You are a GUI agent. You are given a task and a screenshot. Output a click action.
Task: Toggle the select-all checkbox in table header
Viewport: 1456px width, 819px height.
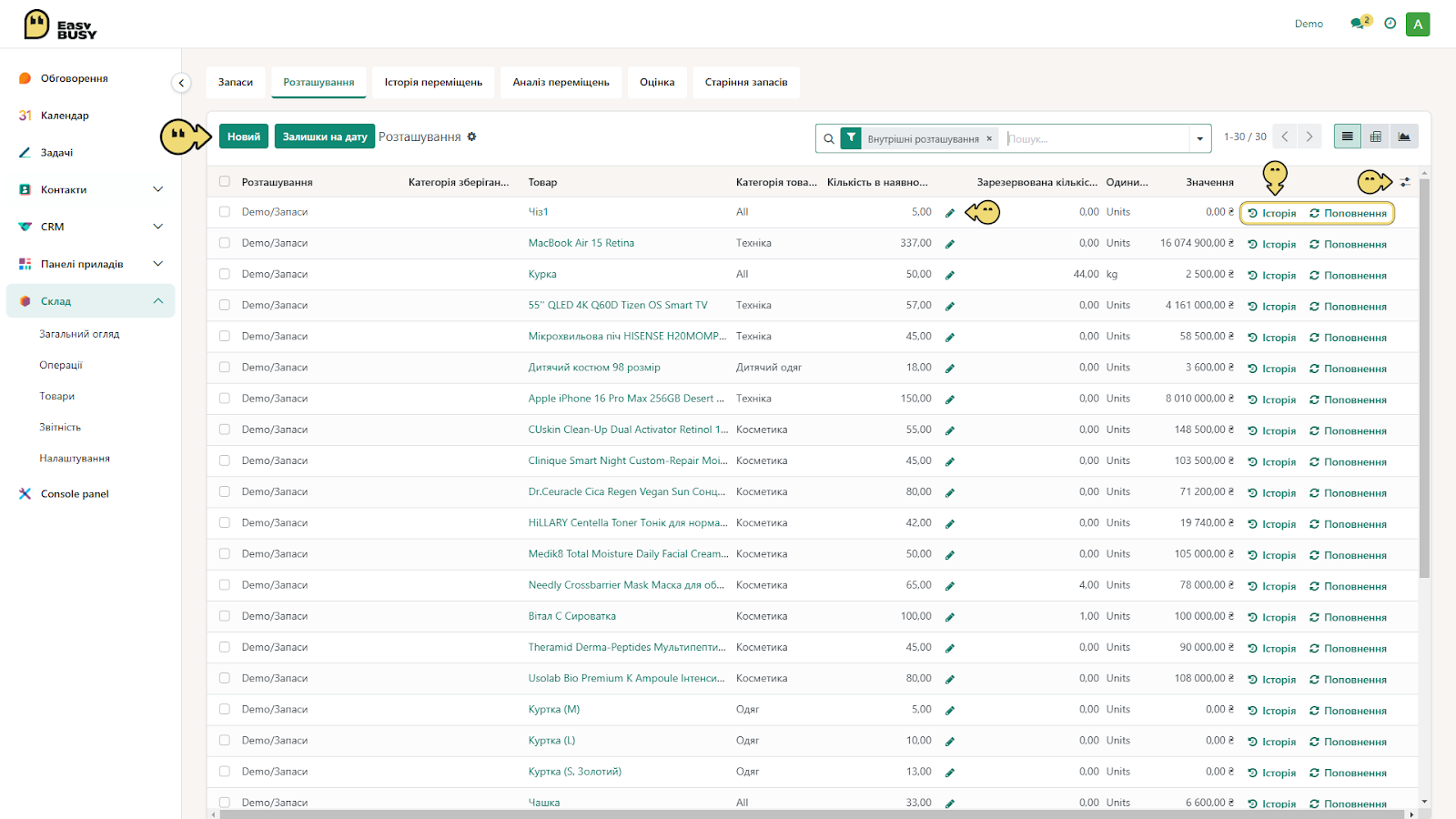coord(225,182)
